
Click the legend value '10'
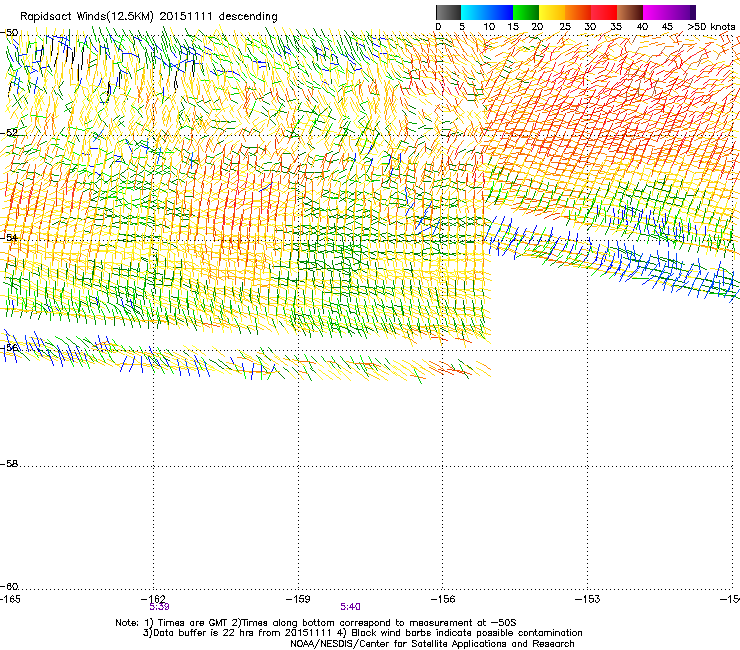point(489,27)
